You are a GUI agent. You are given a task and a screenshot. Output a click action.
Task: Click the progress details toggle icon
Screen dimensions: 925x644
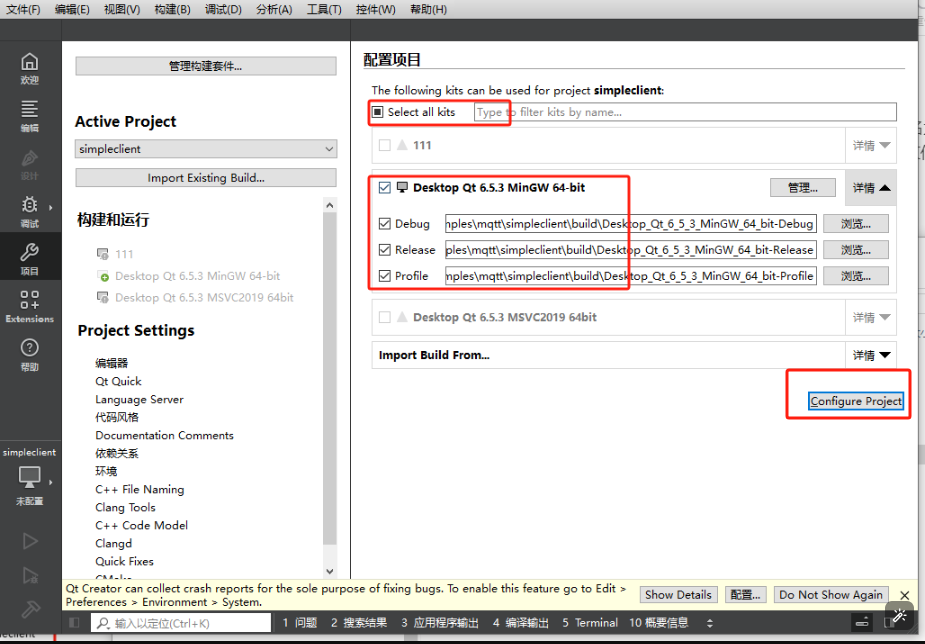pos(862,622)
